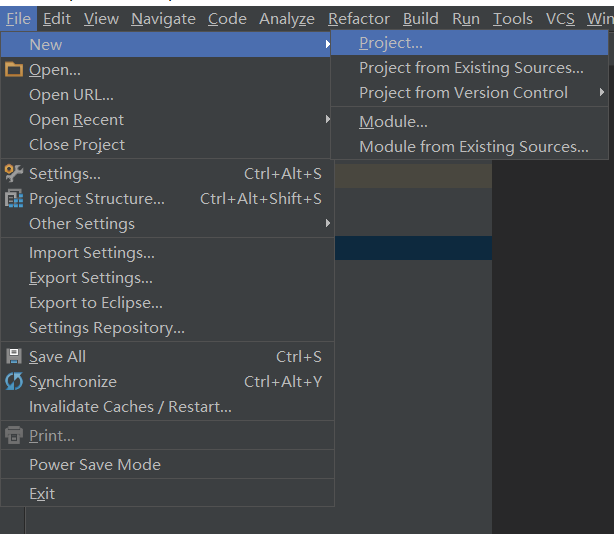The height and width of the screenshot is (534, 614).
Task: Click the Open folder icon
Action: (14, 70)
